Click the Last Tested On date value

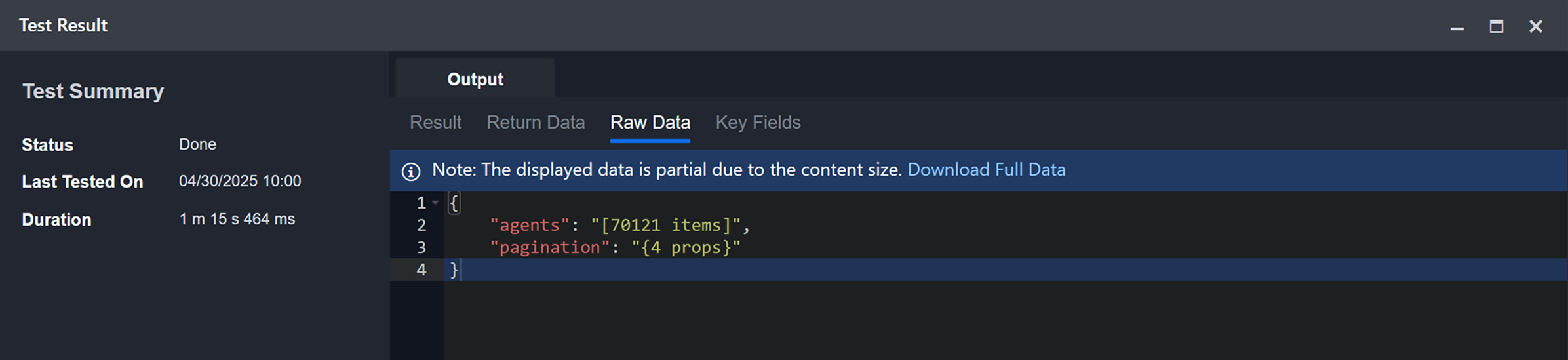[240, 181]
